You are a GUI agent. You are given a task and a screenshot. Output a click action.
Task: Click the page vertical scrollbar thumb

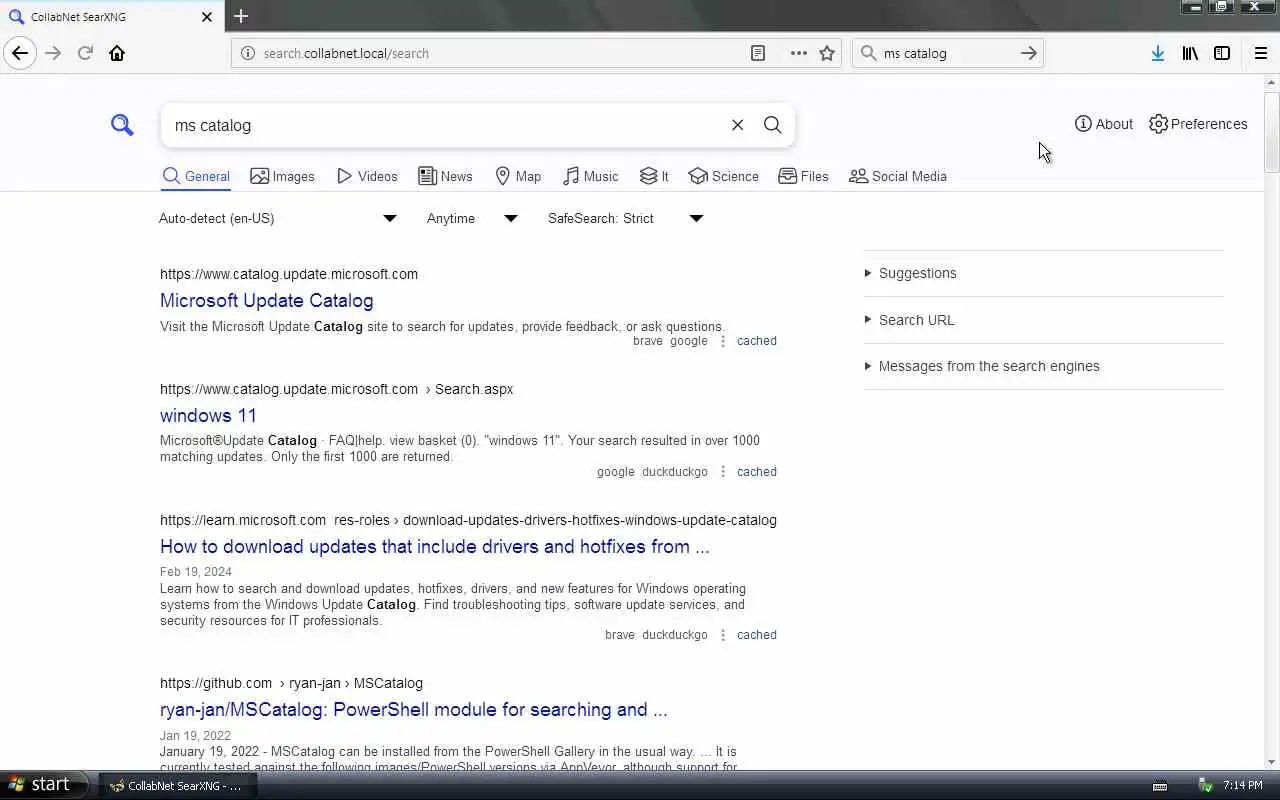coord(1271,132)
